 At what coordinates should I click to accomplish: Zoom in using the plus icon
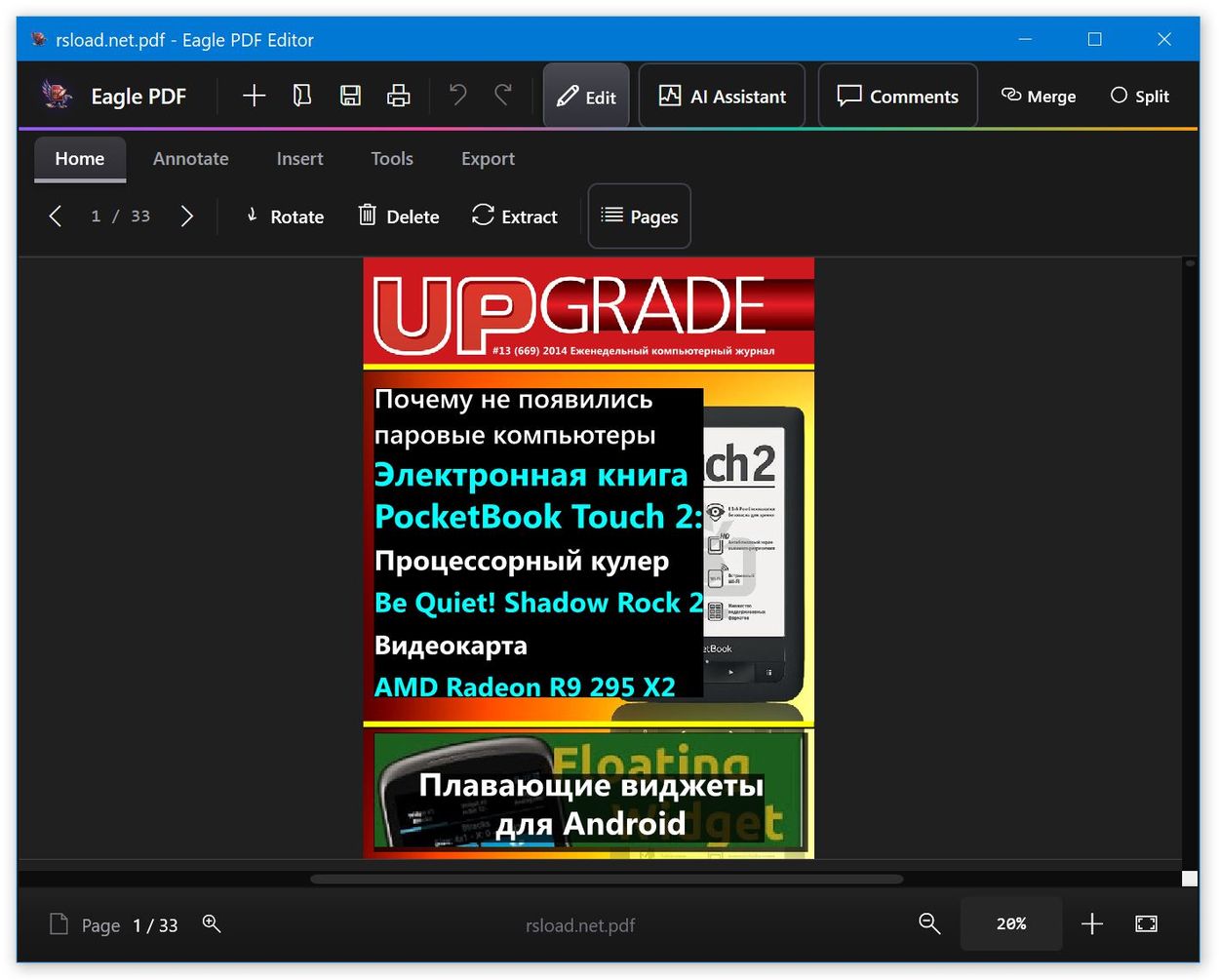pos(1092,923)
